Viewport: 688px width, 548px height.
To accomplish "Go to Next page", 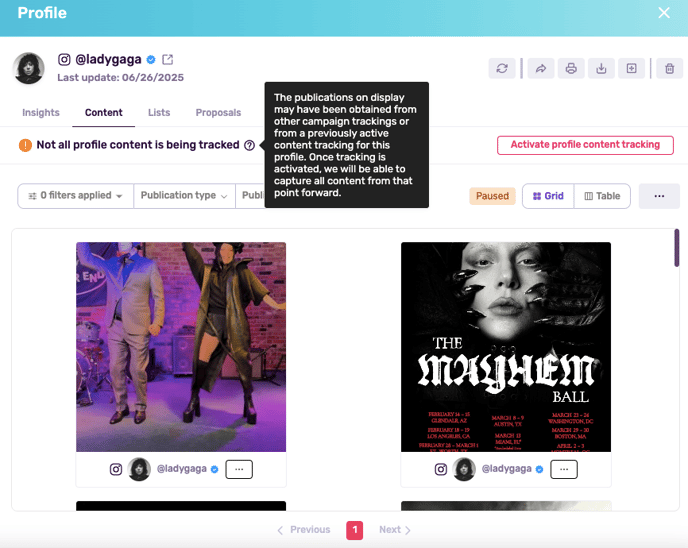I will coord(394,530).
